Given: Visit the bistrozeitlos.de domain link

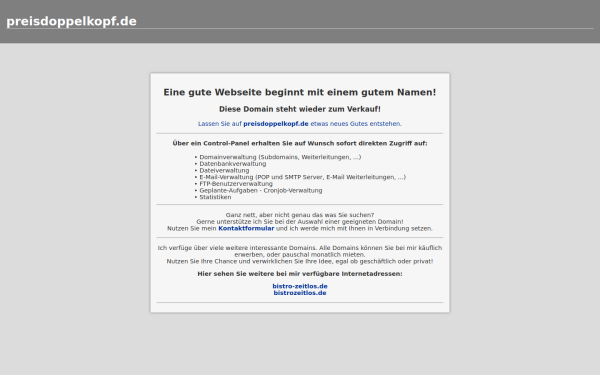Looking at the screenshot, I should click(x=300, y=293).
